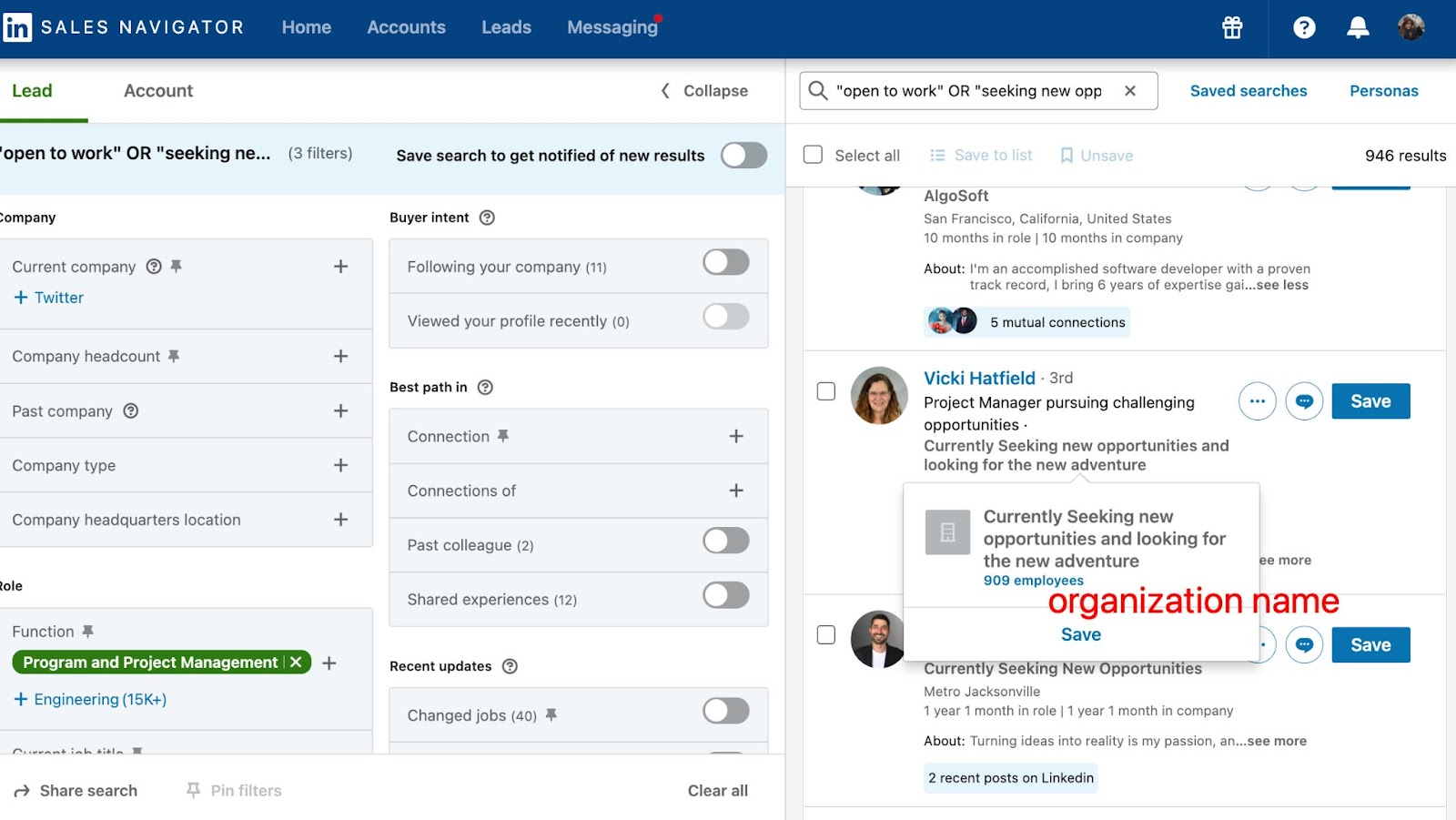Viewport: 1456px width, 820px height.
Task: Open the Leads menu in the top navigation
Action: coord(506,27)
